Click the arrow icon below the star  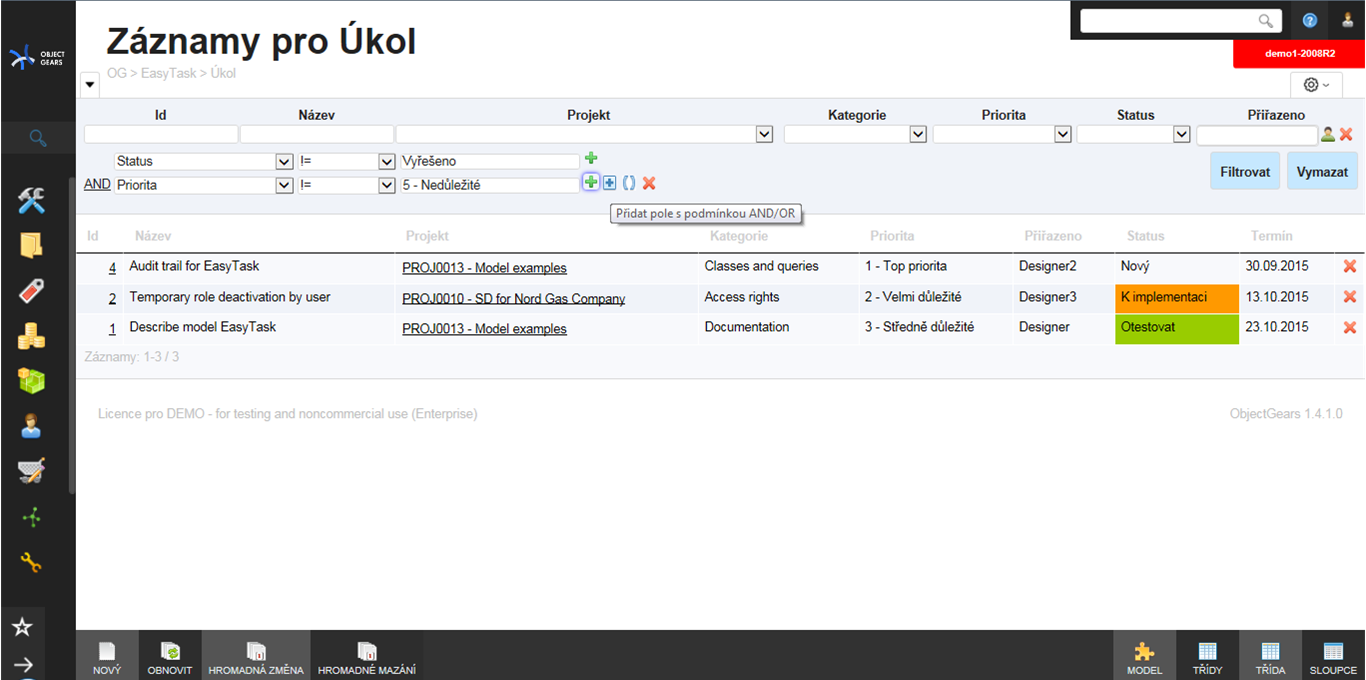click(x=22, y=663)
